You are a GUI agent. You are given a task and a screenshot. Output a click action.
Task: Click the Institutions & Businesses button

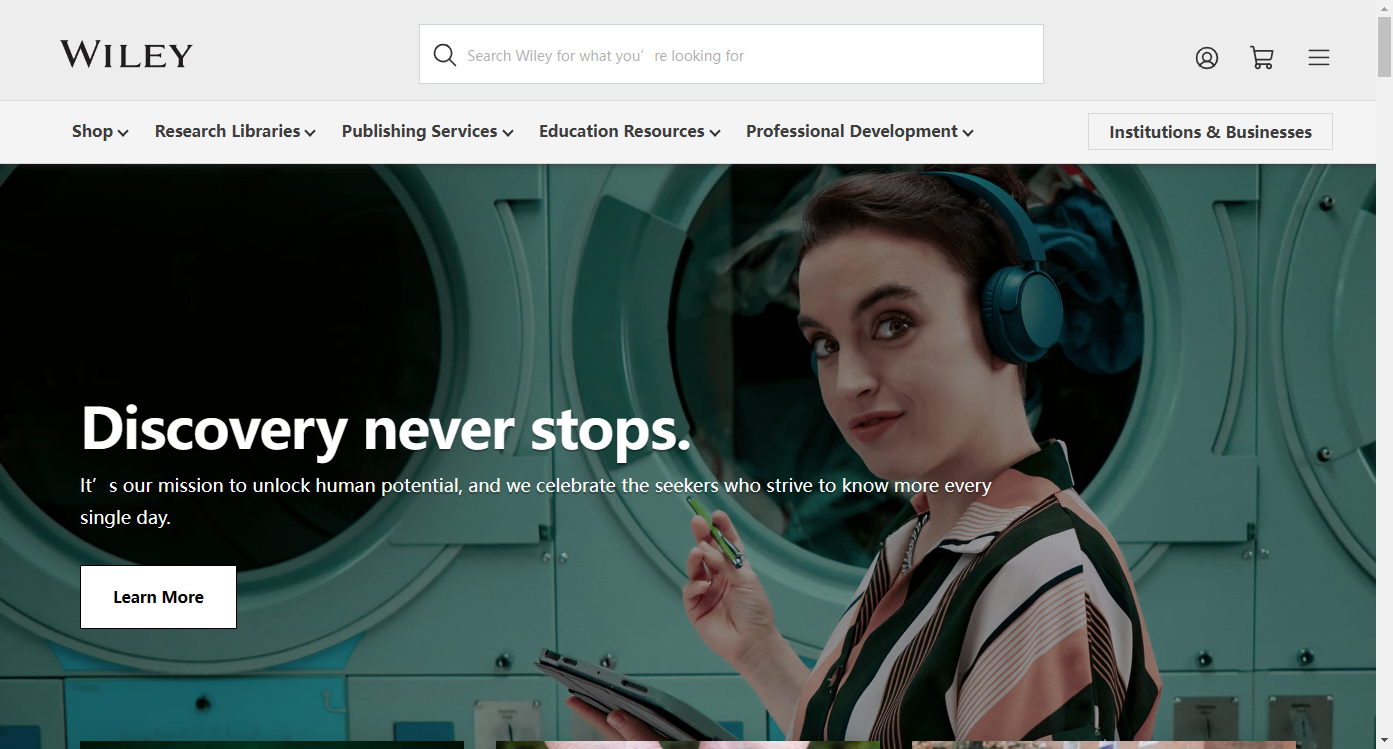coord(1210,132)
